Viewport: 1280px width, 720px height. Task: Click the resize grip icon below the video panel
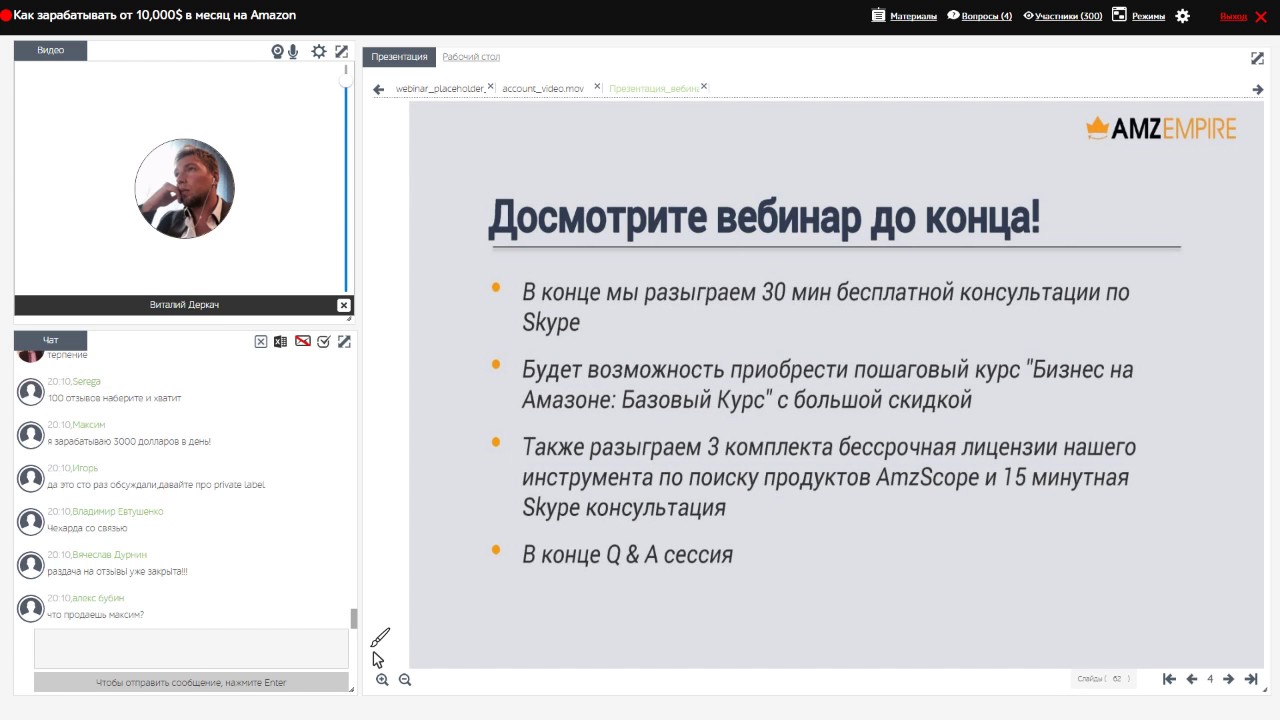click(350, 319)
